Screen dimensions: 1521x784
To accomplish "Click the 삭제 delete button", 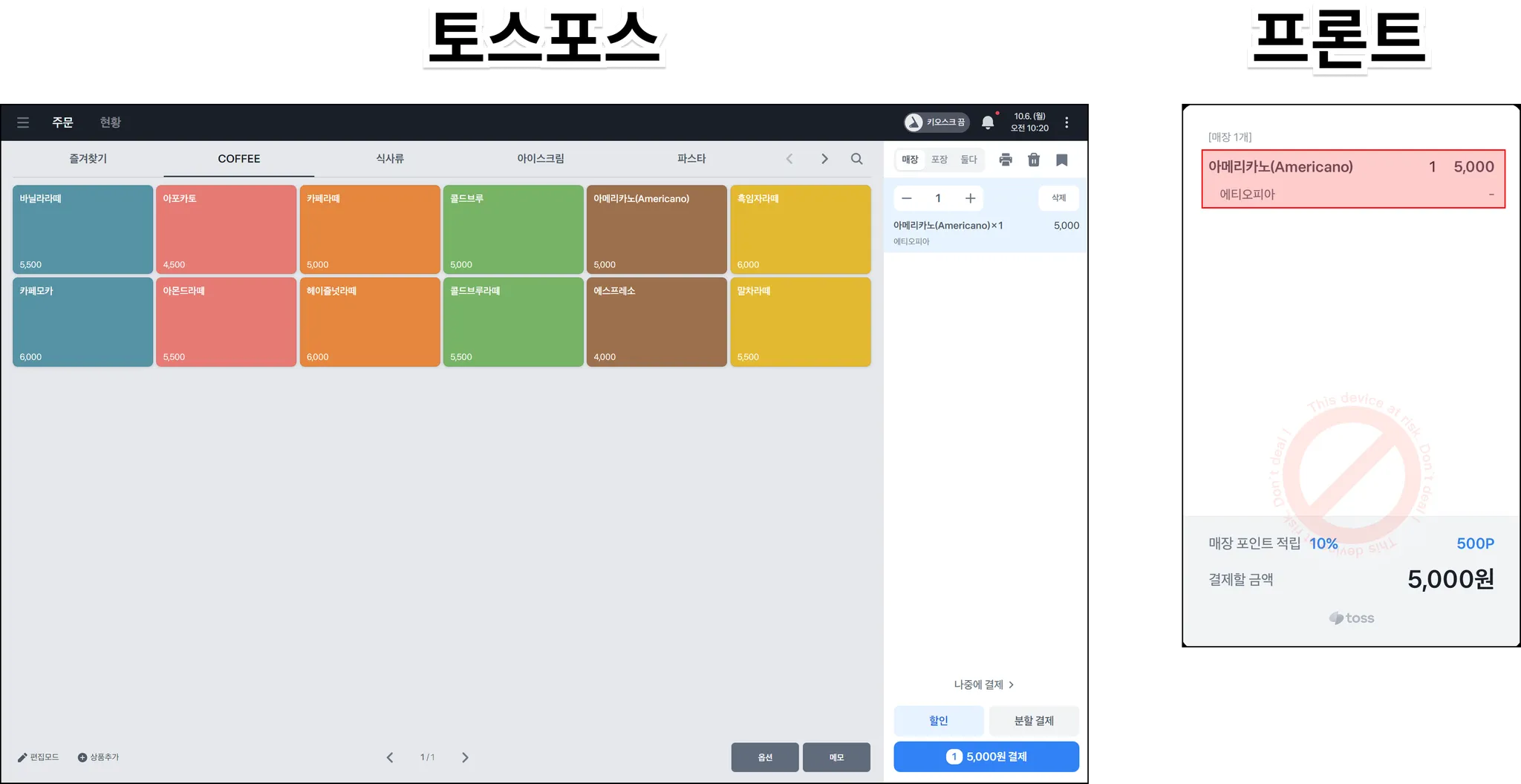I will click(1058, 198).
